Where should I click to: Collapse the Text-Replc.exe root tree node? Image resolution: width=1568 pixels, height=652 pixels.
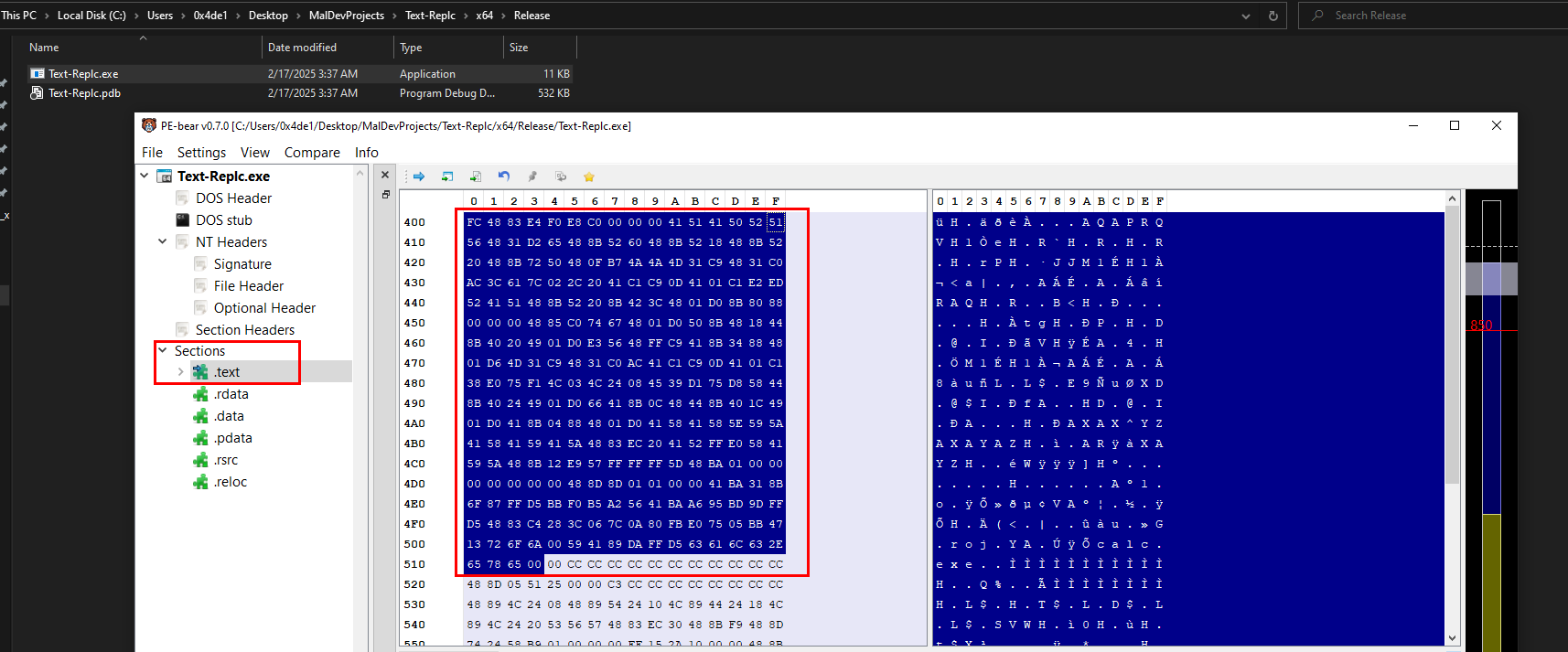click(145, 176)
